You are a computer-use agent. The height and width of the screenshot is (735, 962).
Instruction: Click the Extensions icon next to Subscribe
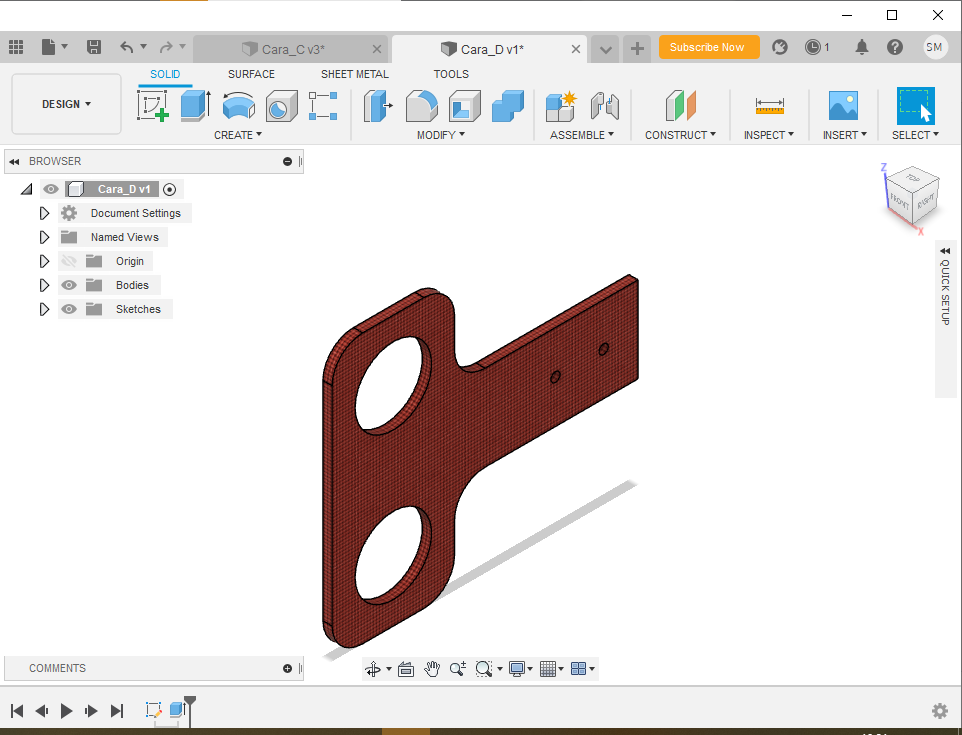coord(780,47)
